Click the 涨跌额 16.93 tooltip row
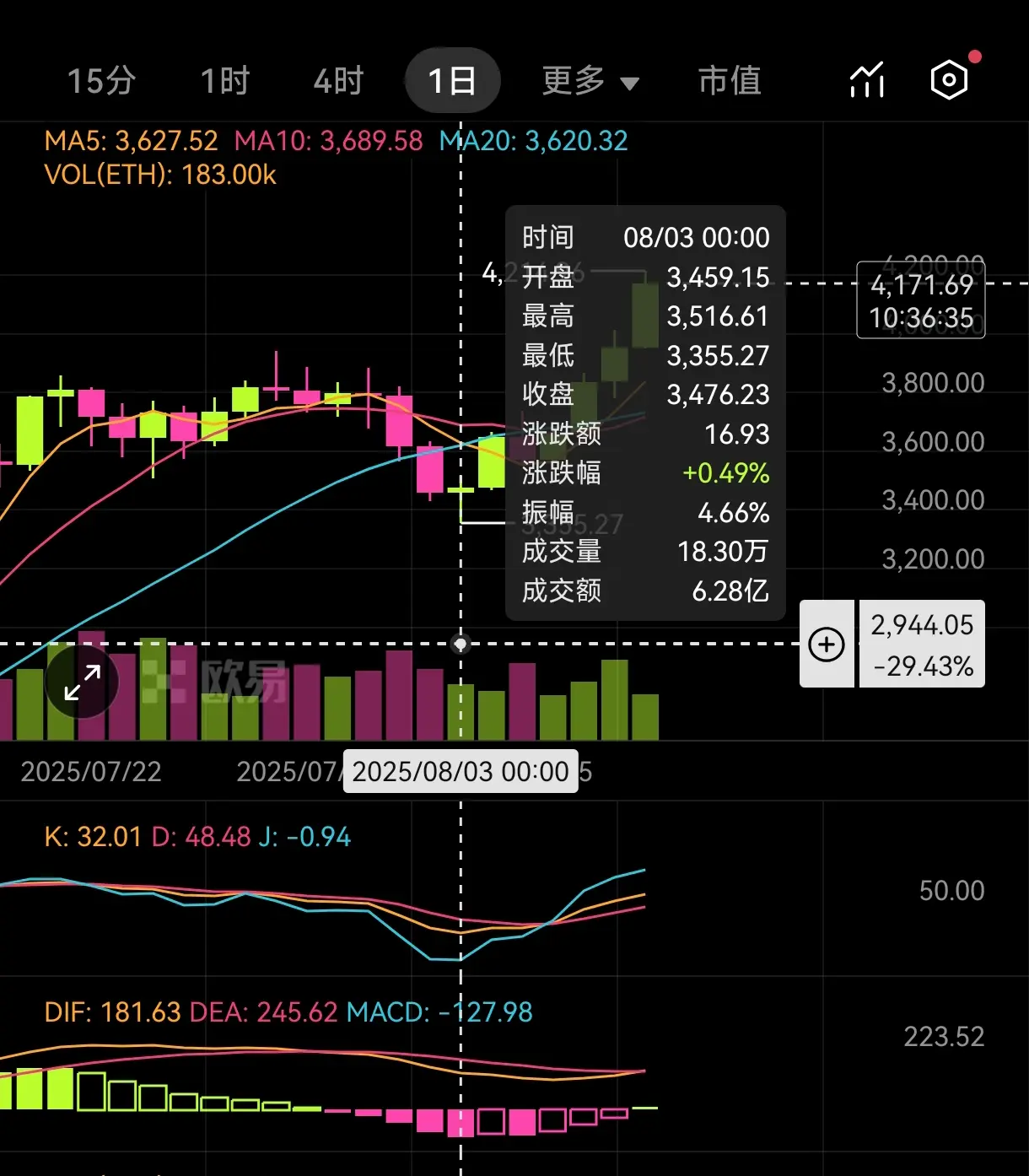 click(x=645, y=434)
